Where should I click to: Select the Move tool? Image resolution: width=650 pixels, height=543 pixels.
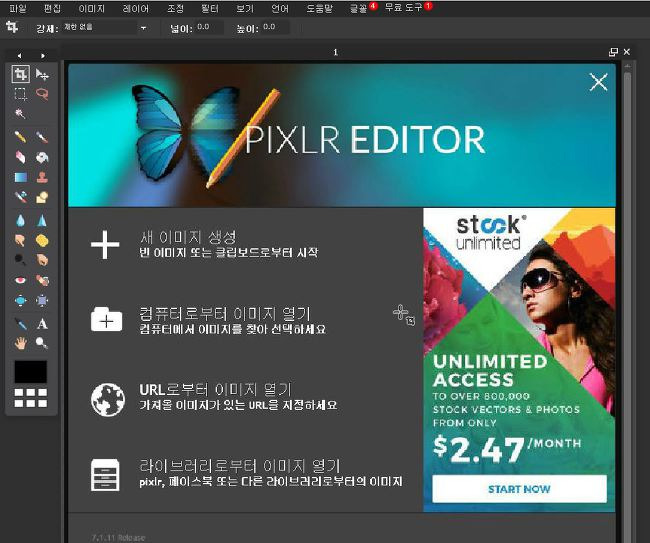coord(42,74)
